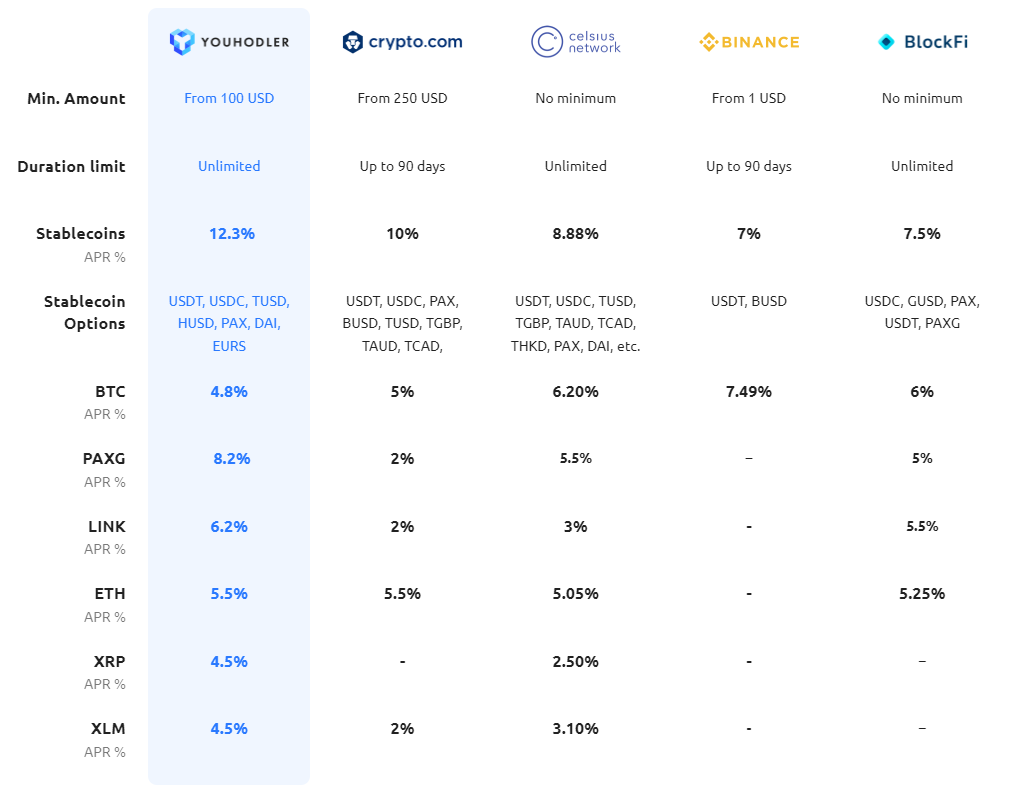Click YouHodler's 4.5% XRP rate

pyautogui.click(x=229, y=662)
